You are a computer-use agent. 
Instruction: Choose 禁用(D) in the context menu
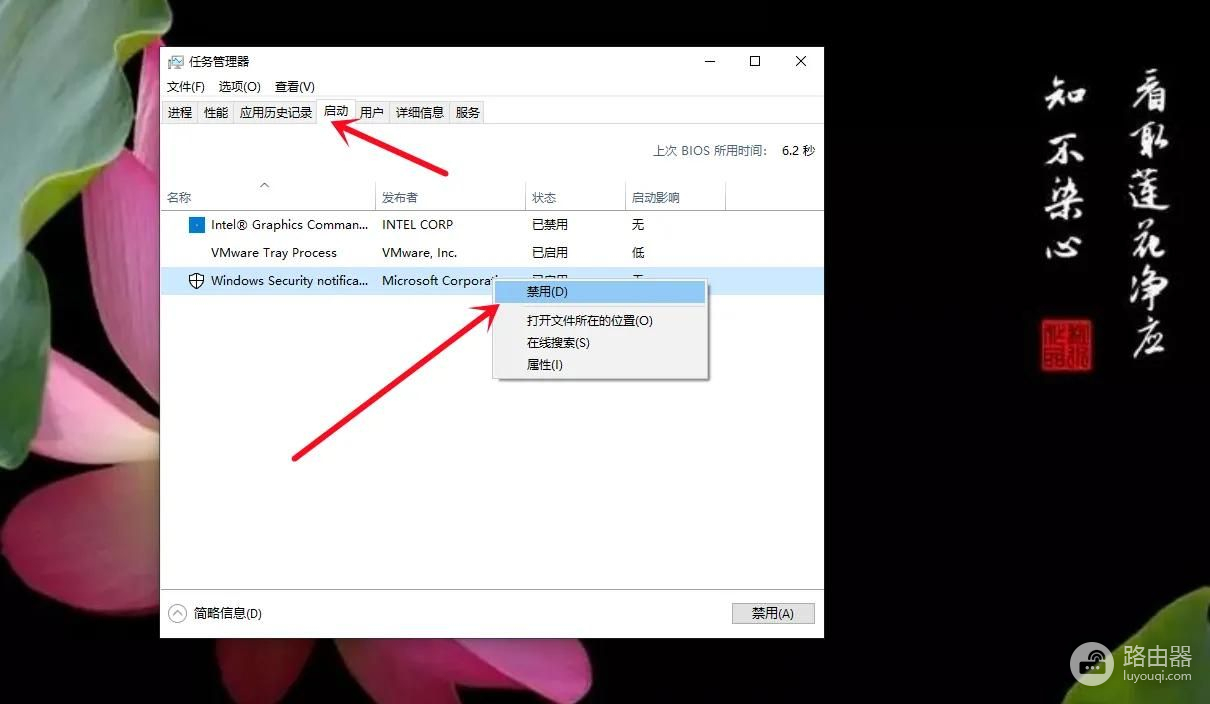(600, 292)
